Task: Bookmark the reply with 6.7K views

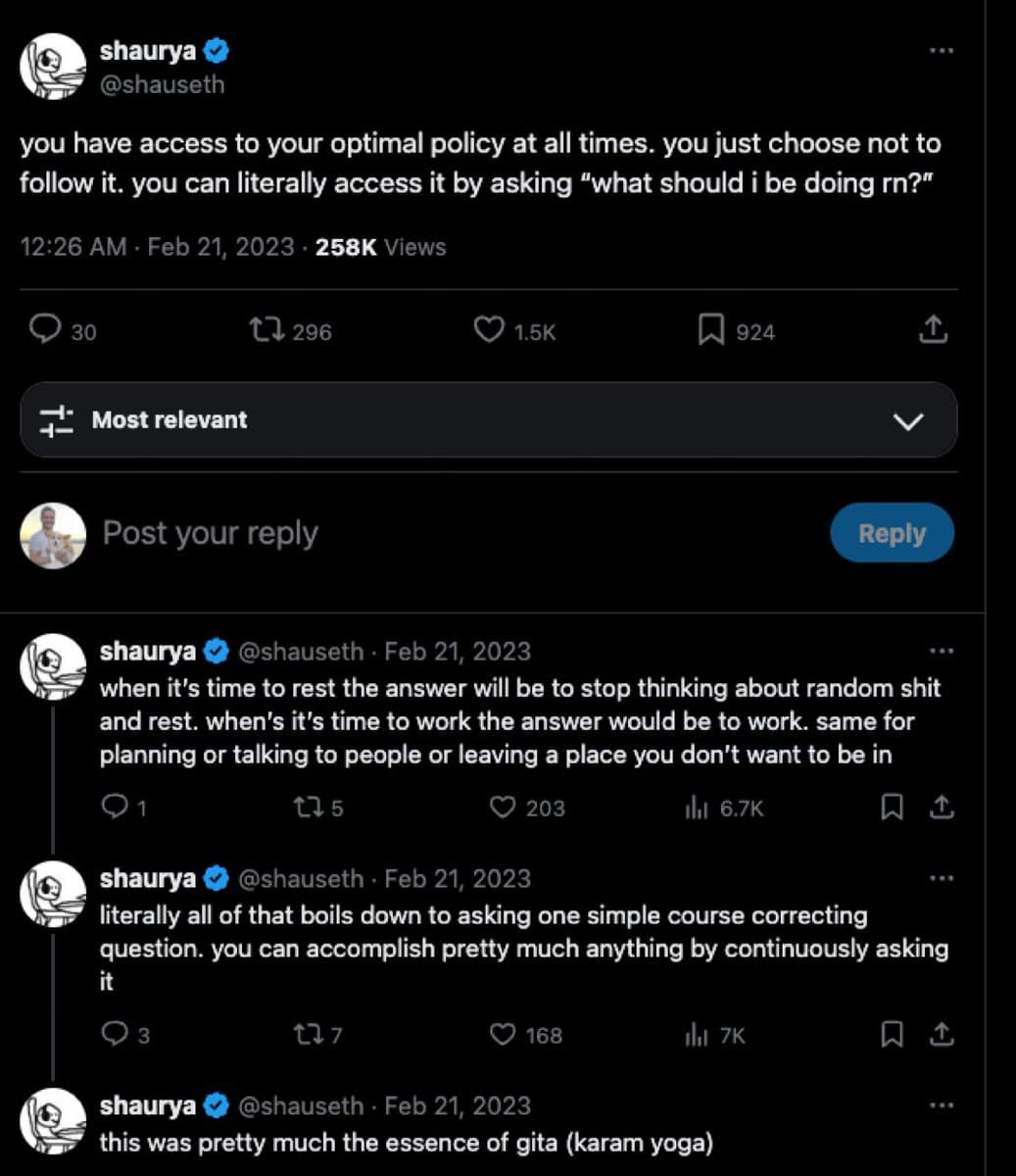Action: [892, 808]
